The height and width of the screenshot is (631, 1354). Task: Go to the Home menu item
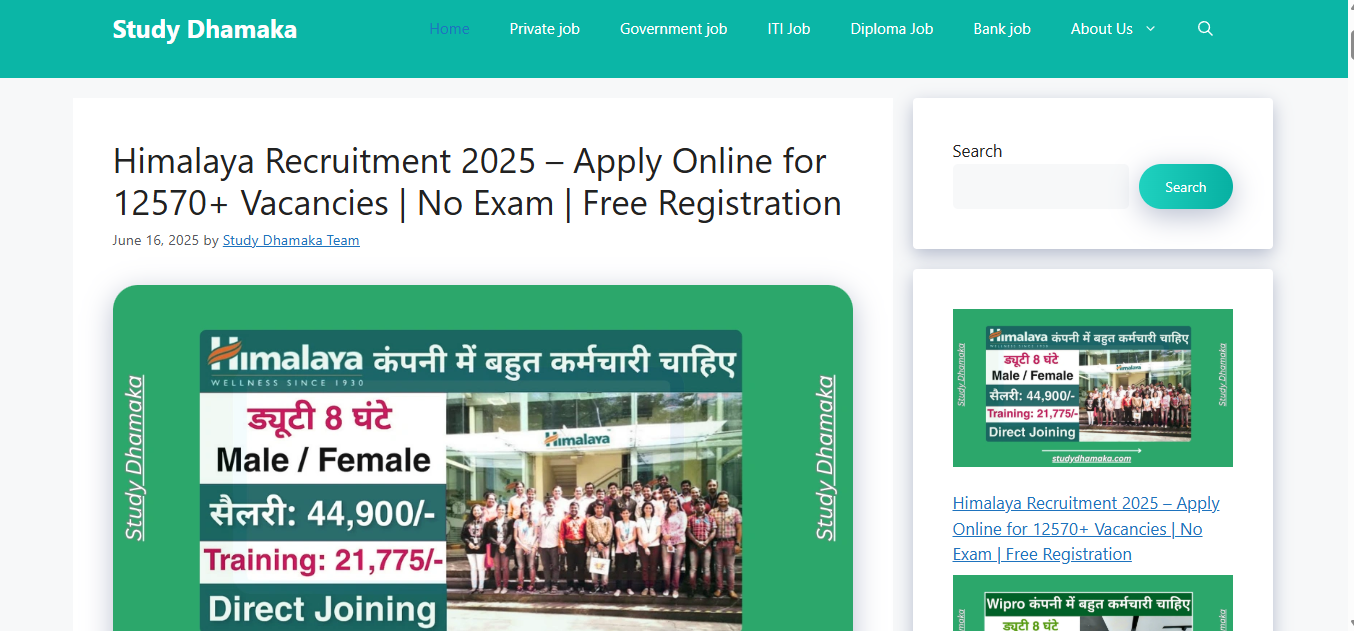click(449, 29)
